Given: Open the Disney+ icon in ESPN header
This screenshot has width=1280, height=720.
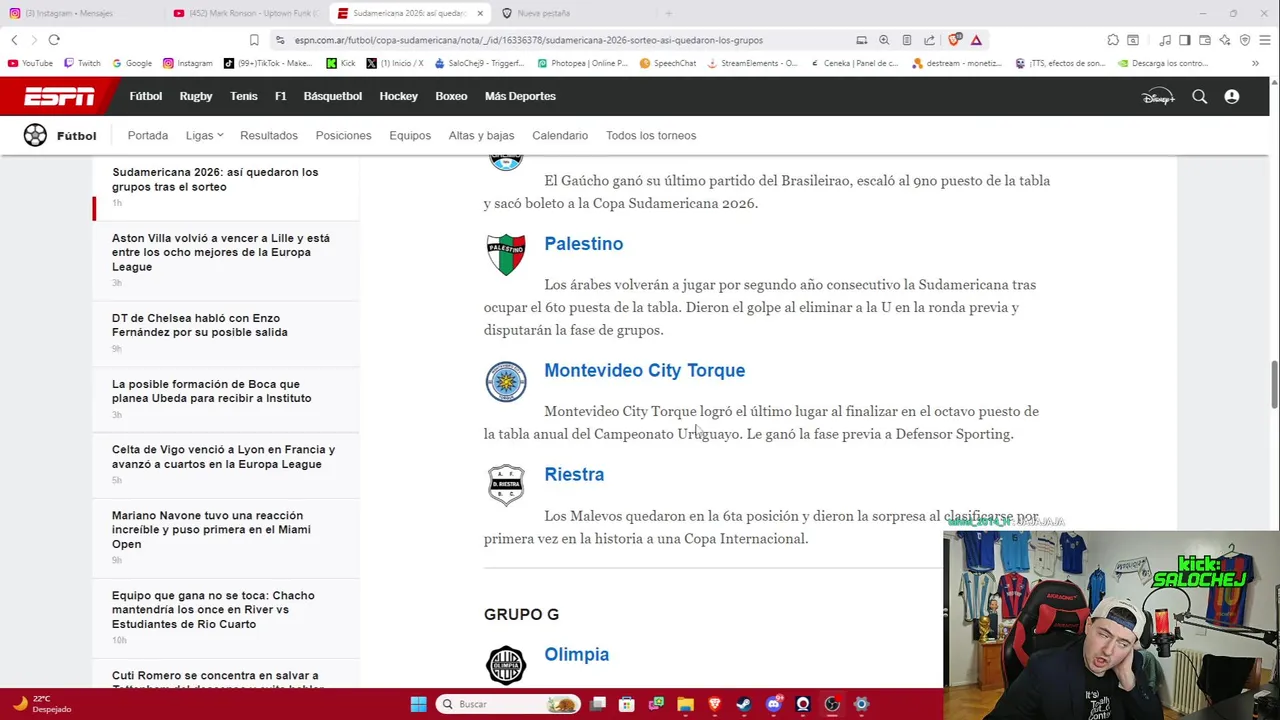Looking at the screenshot, I should point(1158,97).
